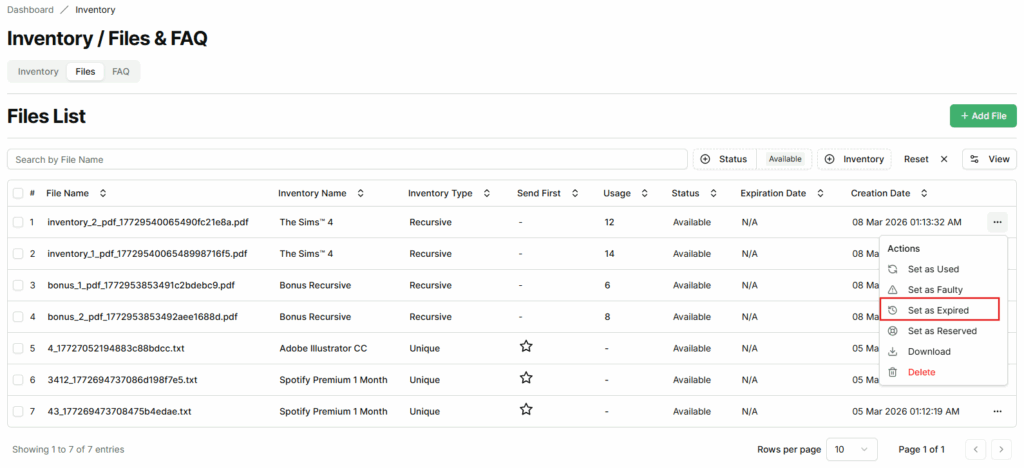Check the box for inventory_2_pdf file row
The image size is (1024, 468).
pyautogui.click(x=17, y=222)
